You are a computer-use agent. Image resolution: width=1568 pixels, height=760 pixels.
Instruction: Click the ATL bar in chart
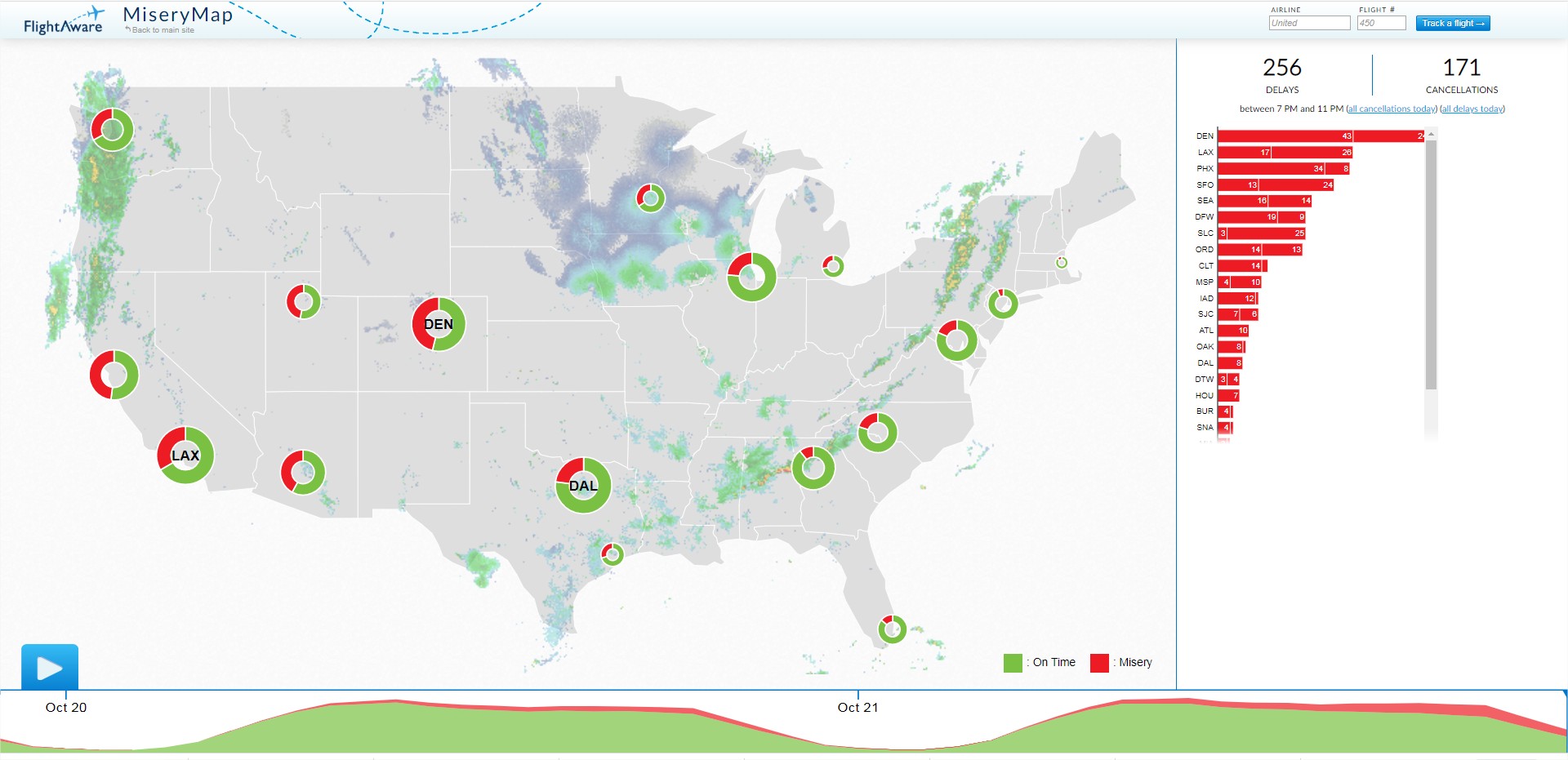click(x=1233, y=331)
